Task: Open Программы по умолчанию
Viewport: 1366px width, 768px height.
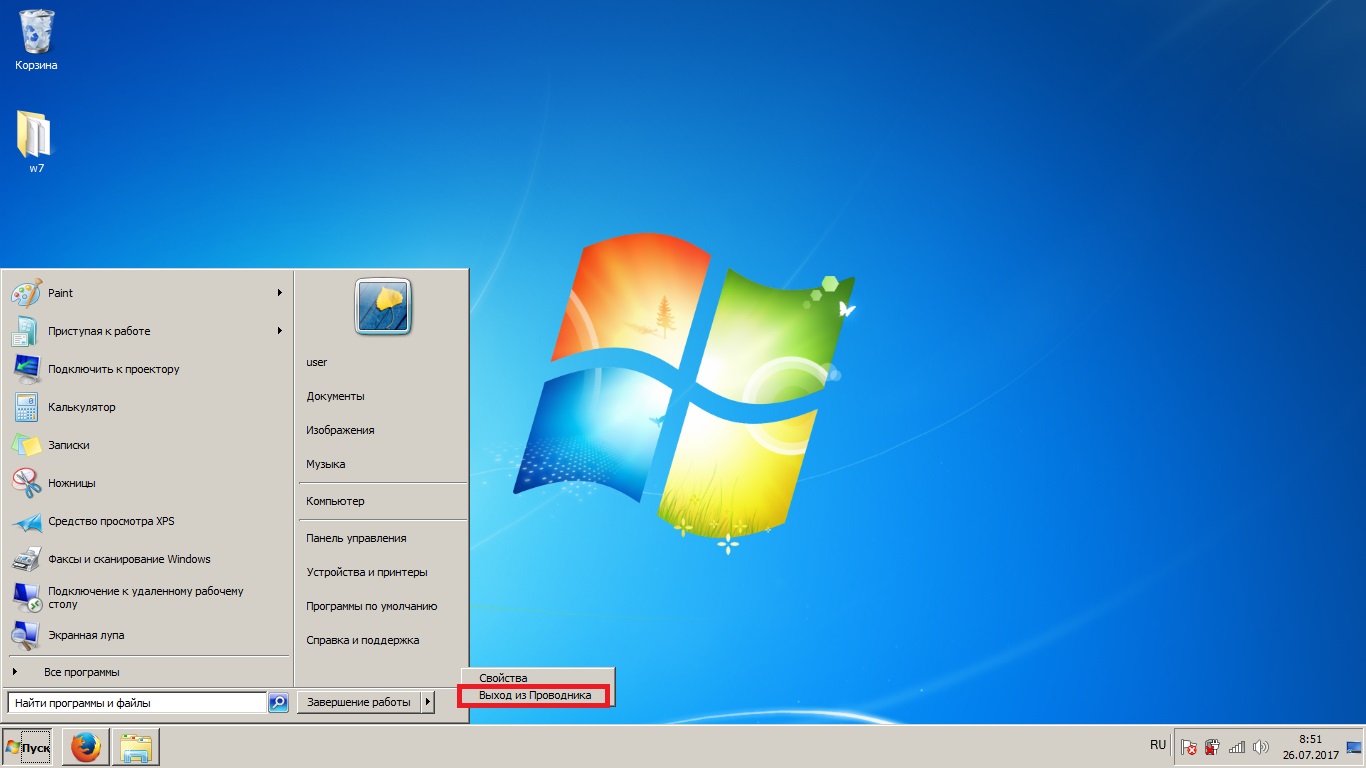Action: tap(372, 606)
